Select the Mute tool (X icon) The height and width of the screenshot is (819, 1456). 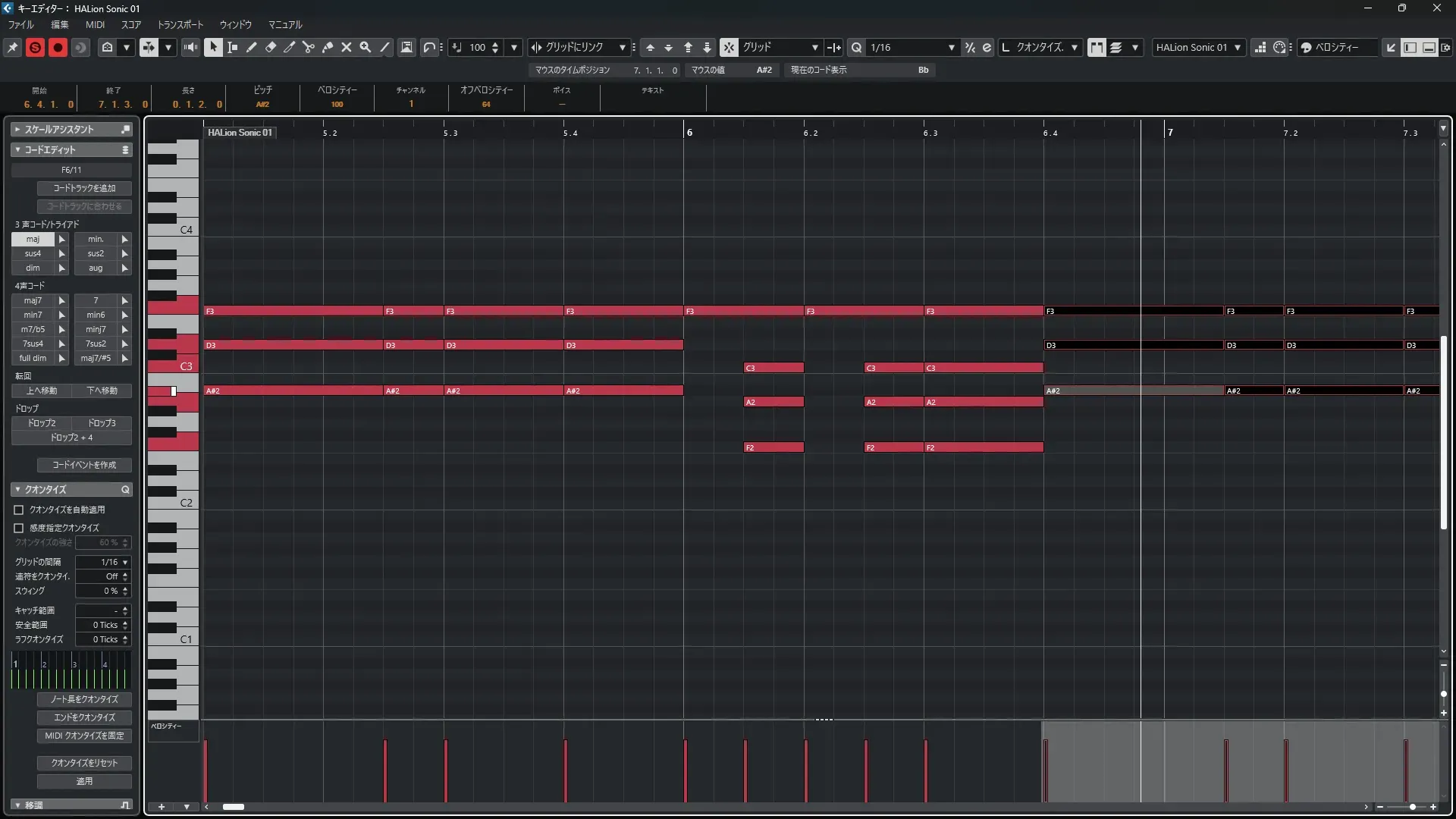tap(347, 47)
